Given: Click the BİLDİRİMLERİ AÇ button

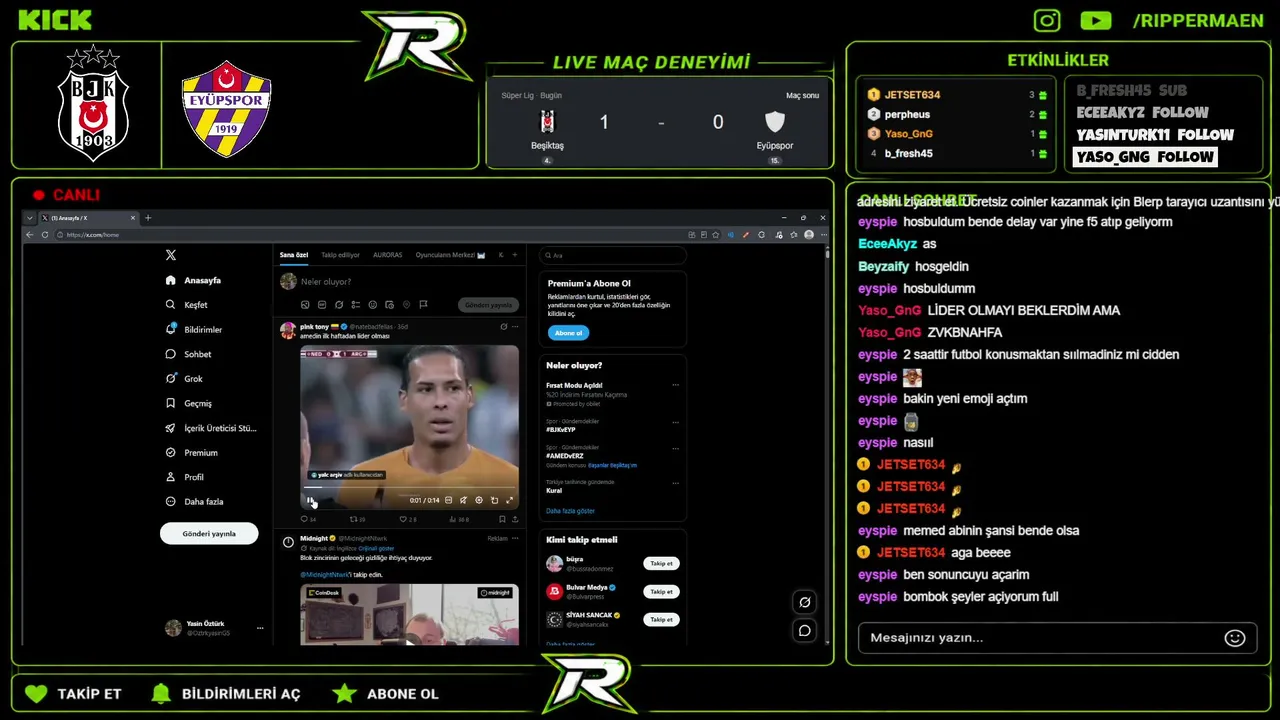Looking at the screenshot, I should click(225, 694).
